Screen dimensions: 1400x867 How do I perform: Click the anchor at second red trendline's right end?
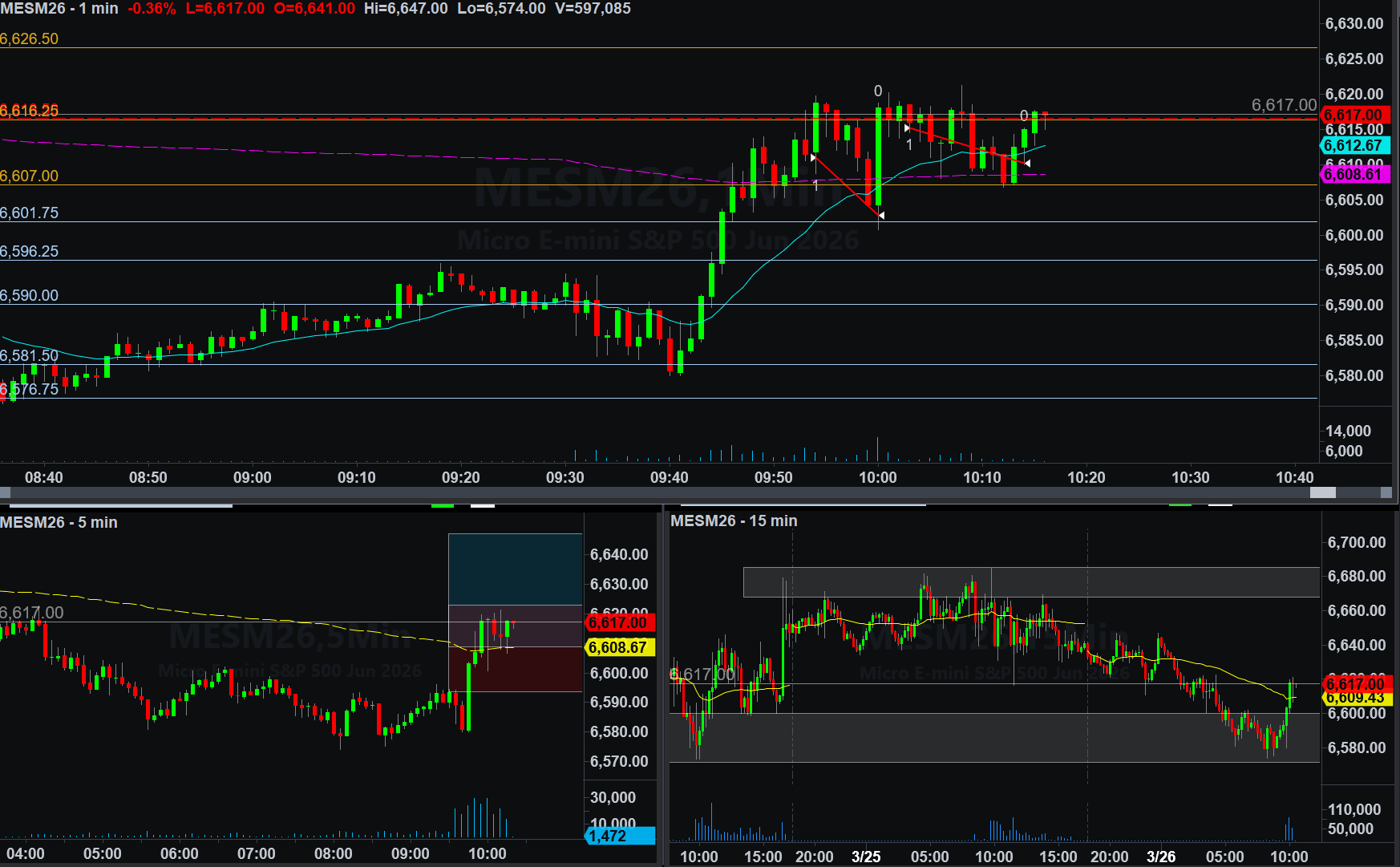1027,164
